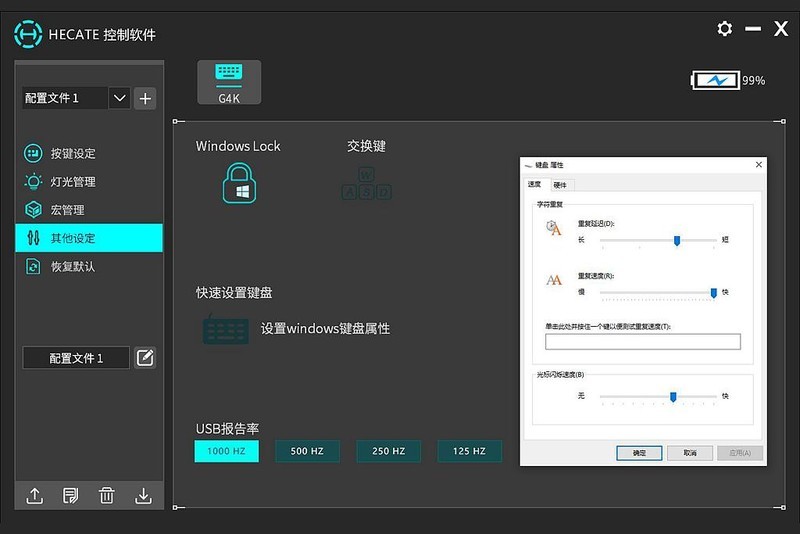800x534 pixels.
Task: Expand the 配置文件 1 profile dropdown
Action: point(119,98)
